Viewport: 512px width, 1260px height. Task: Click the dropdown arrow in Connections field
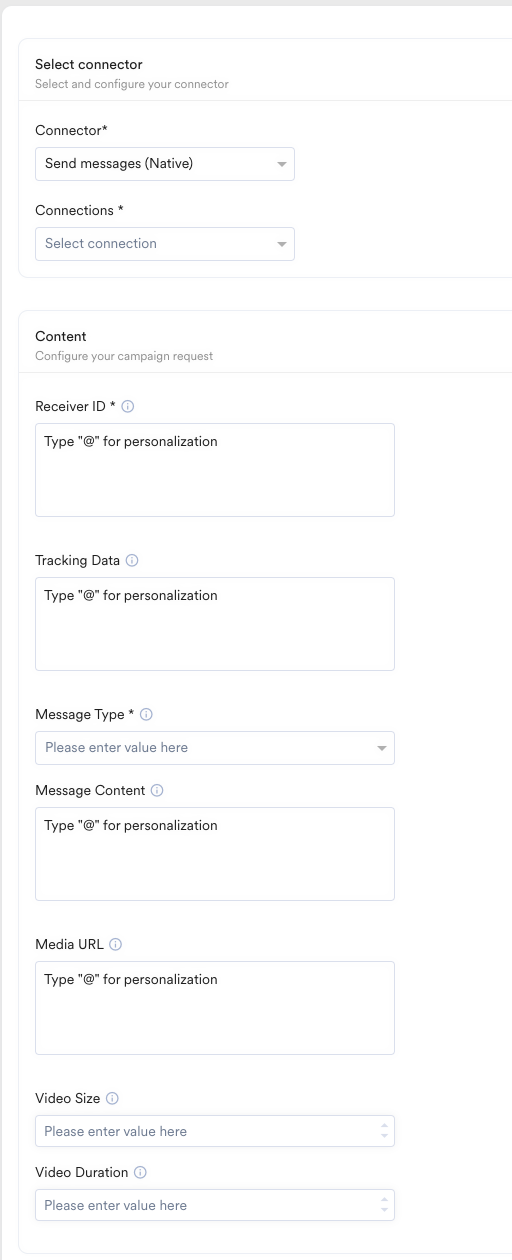coord(282,244)
